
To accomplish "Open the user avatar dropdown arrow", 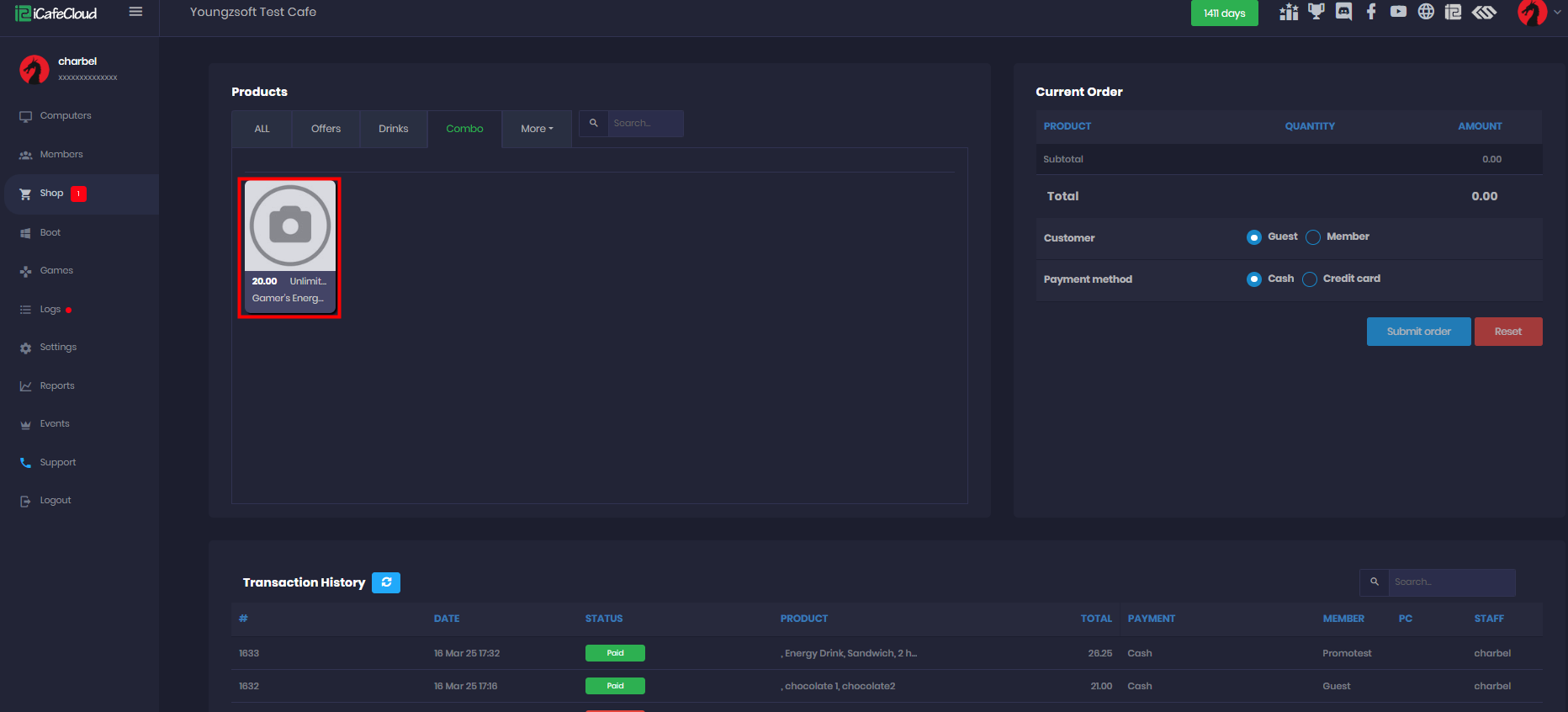I will pyautogui.click(x=1557, y=13).
